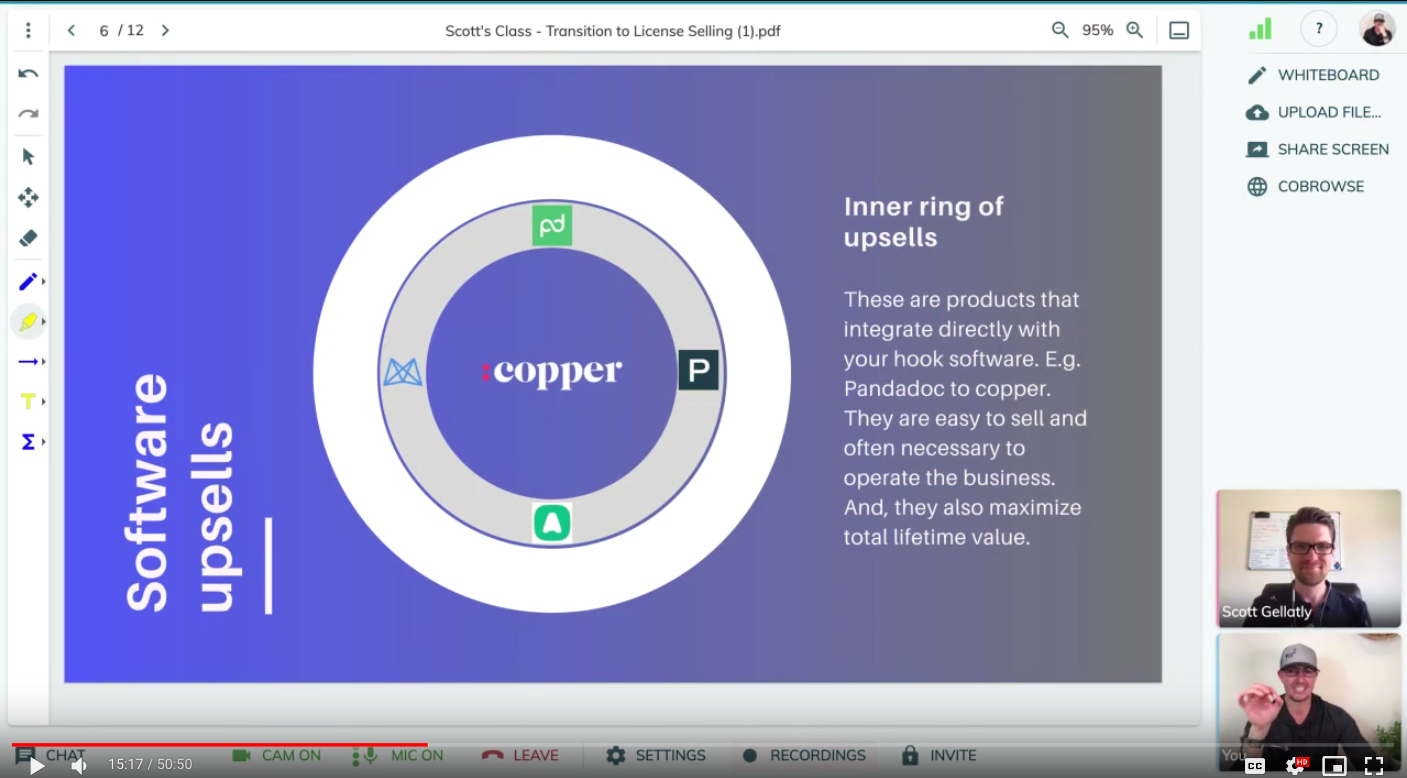The image size is (1407, 778).
Task: Go to the next PDF page
Action: pyautogui.click(x=165, y=31)
